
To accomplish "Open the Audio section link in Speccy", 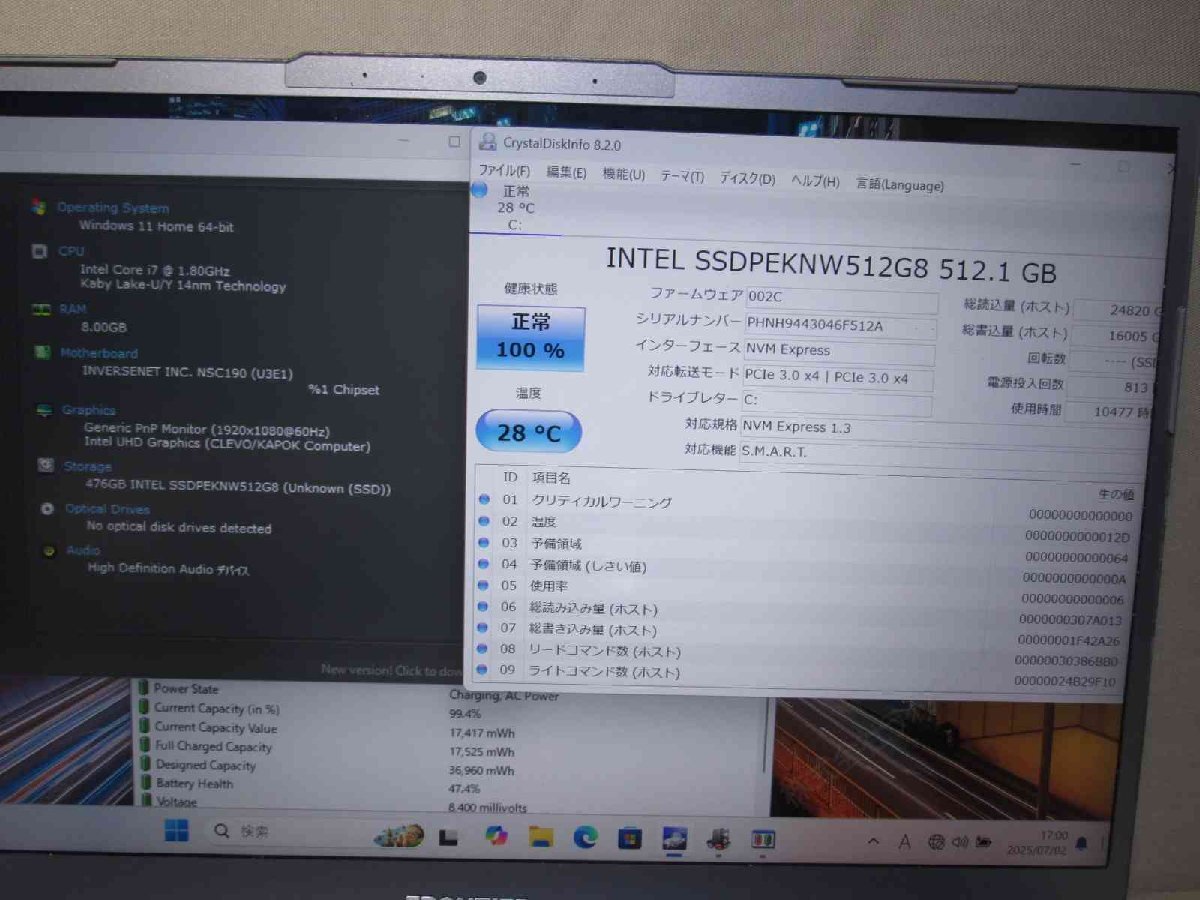I will pos(83,550).
